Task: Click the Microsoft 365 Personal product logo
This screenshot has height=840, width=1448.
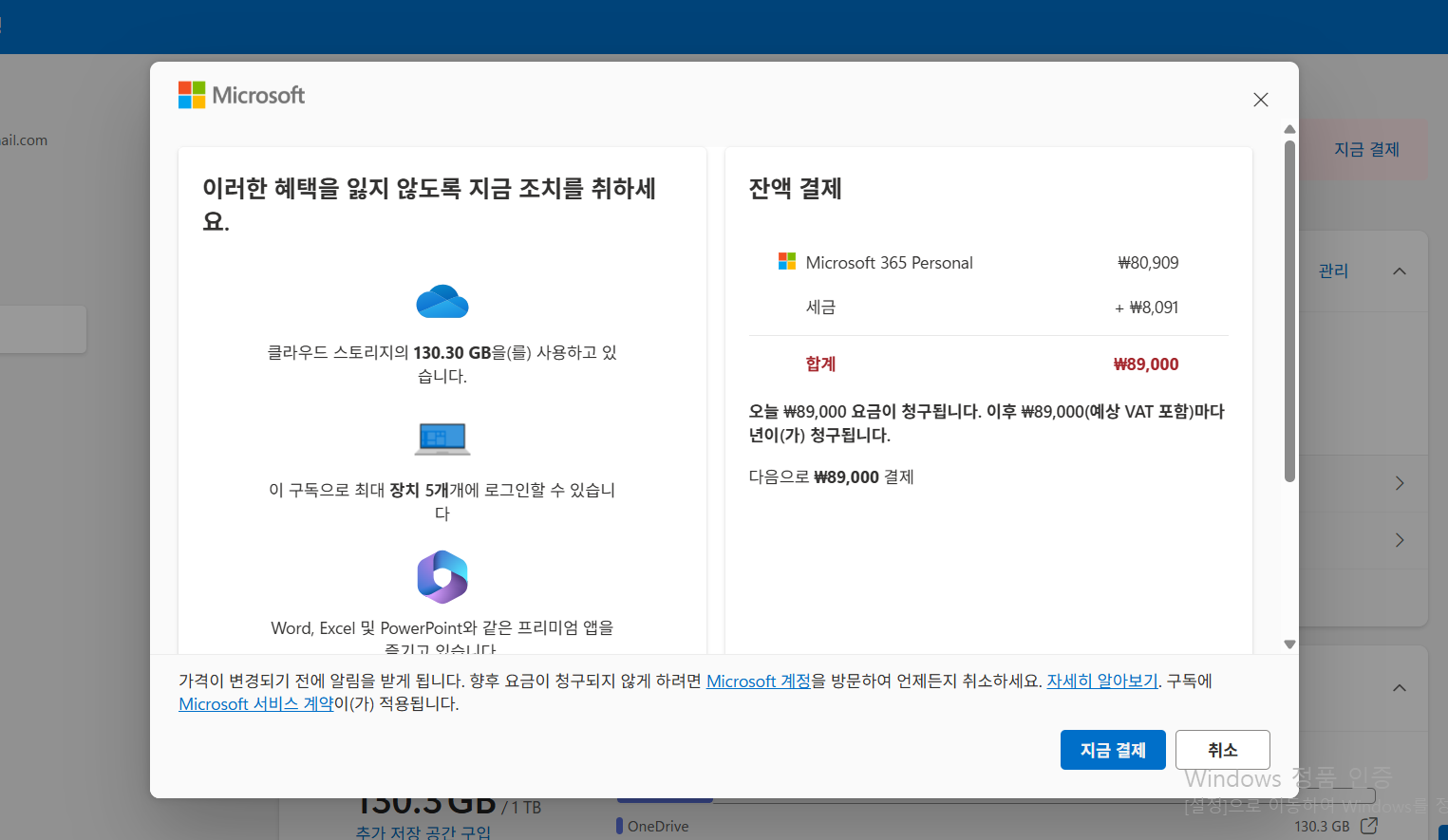Action: pos(787,261)
